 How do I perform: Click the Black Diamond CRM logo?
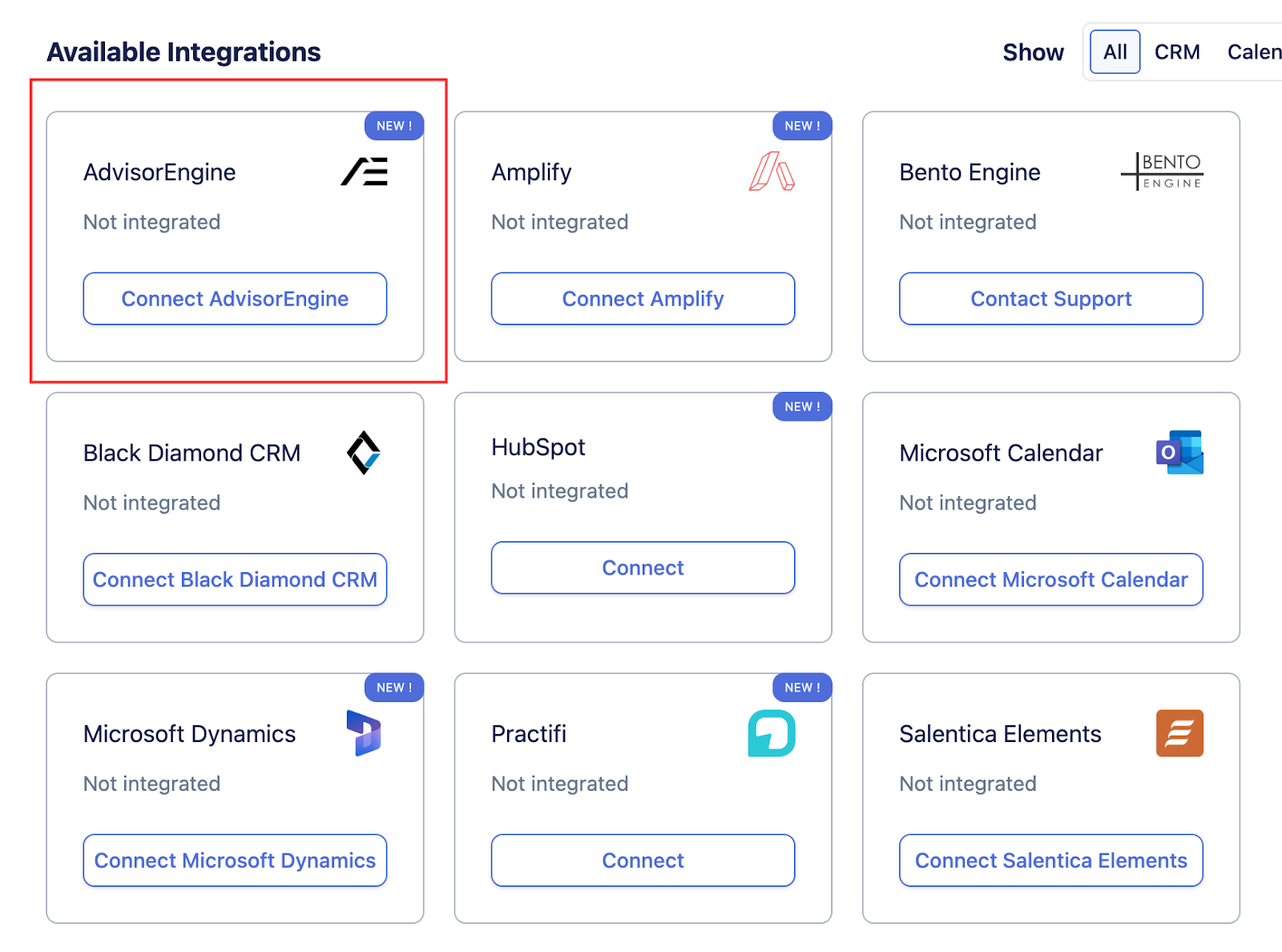tap(364, 453)
